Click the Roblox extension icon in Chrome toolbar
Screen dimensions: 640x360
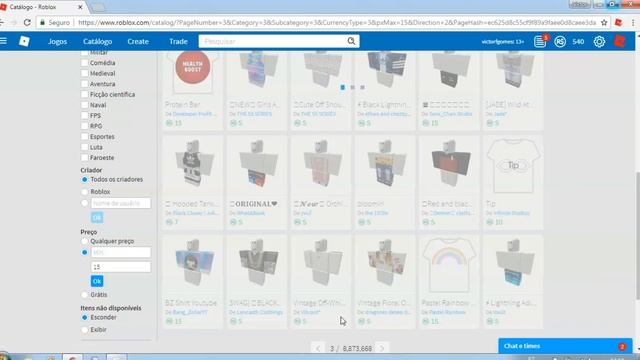coord(618,22)
